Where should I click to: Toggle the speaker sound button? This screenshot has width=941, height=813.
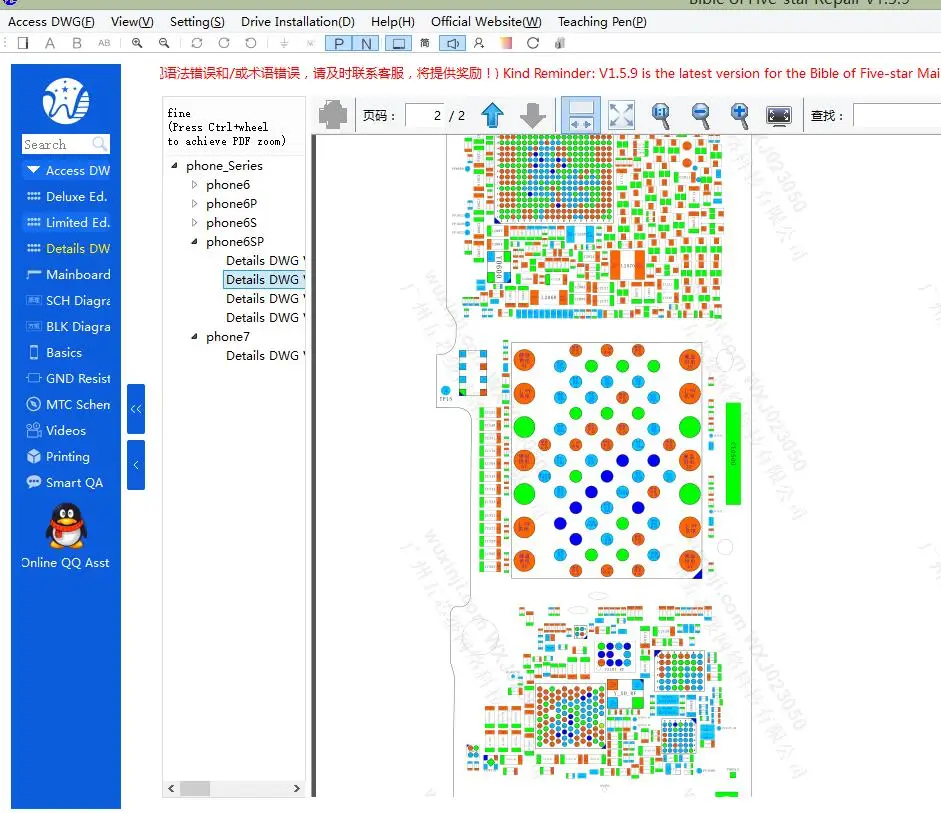pos(452,43)
